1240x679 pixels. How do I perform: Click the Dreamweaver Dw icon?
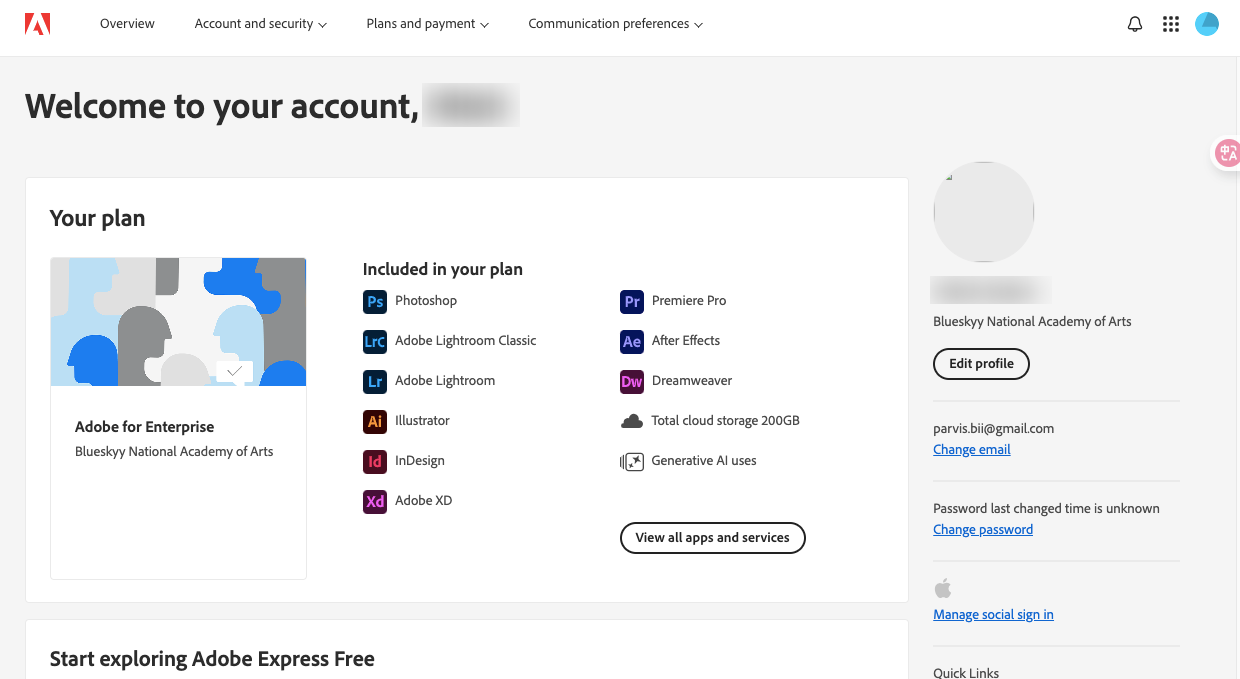coord(632,381)
